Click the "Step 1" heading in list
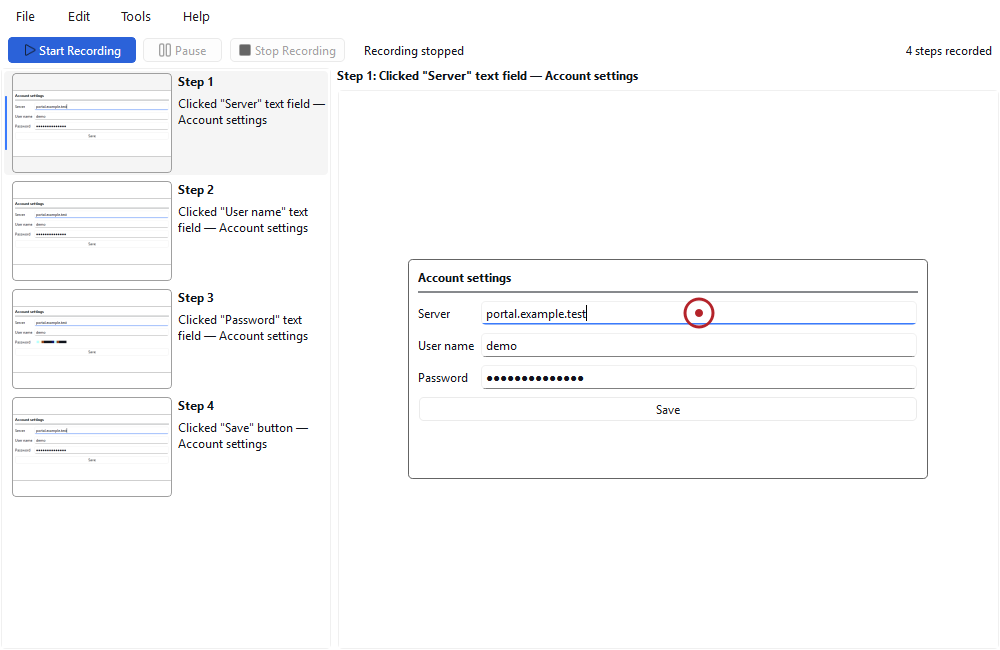The height and width of the screenshot is (650, 1000). 195,82
